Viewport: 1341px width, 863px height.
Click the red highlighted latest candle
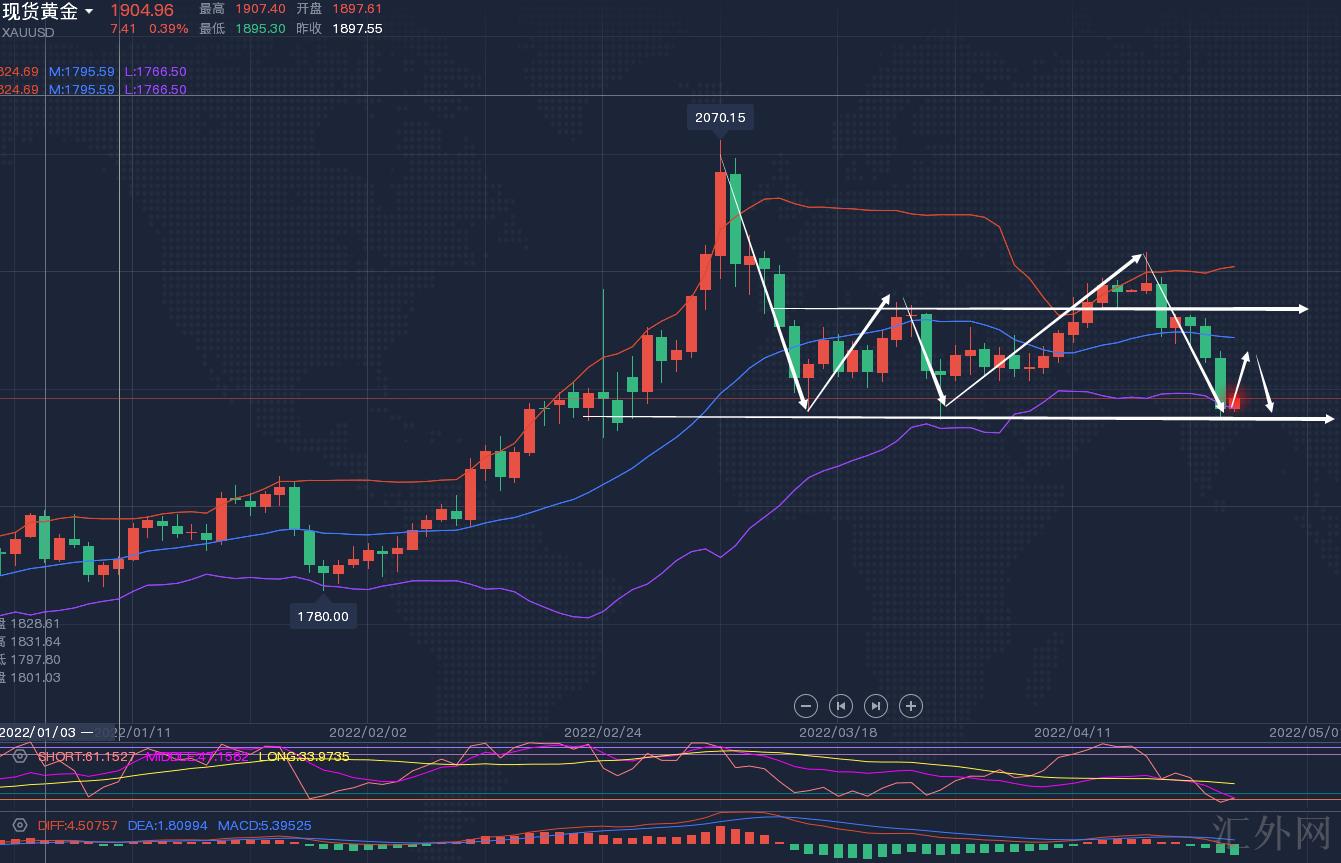(1233, 402)
